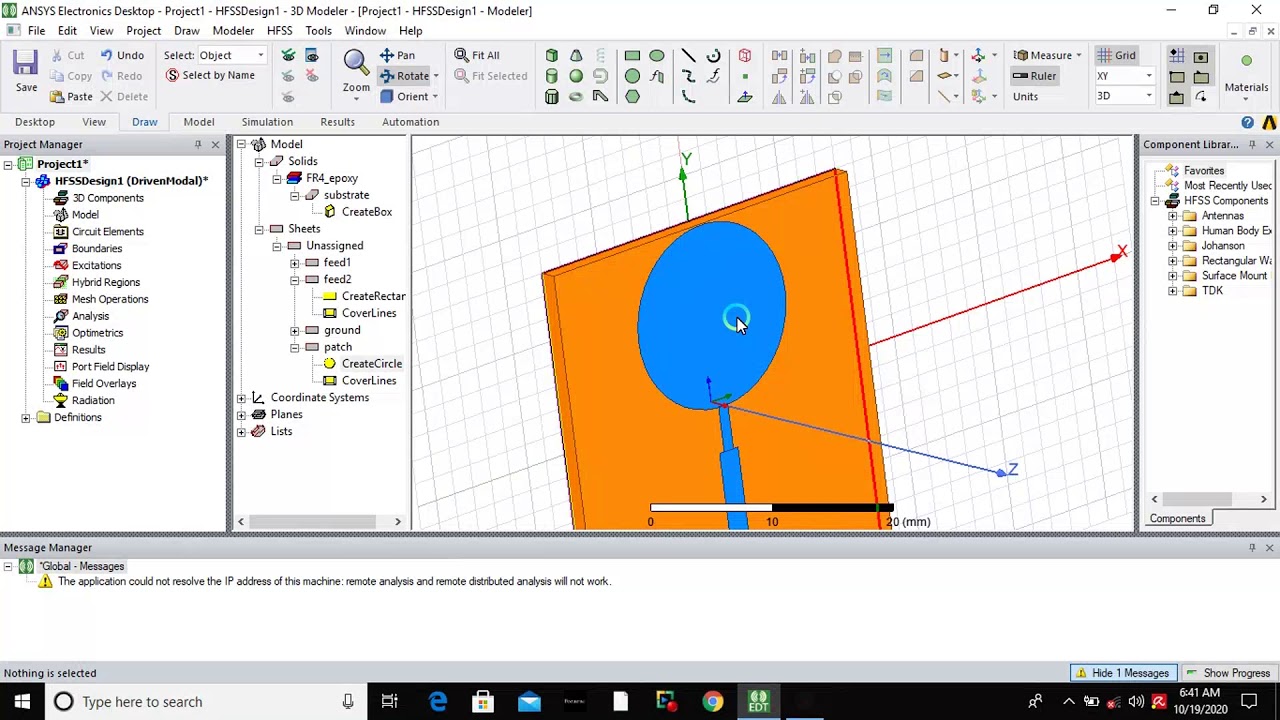Pin the Message Manager panel
This screenshot has height=720, width=1280.
click(1252, 548)
